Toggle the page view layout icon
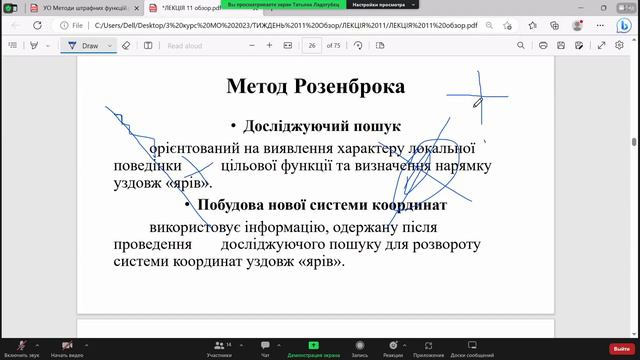This screenshot has height=360, width=640. coord(148,46)
